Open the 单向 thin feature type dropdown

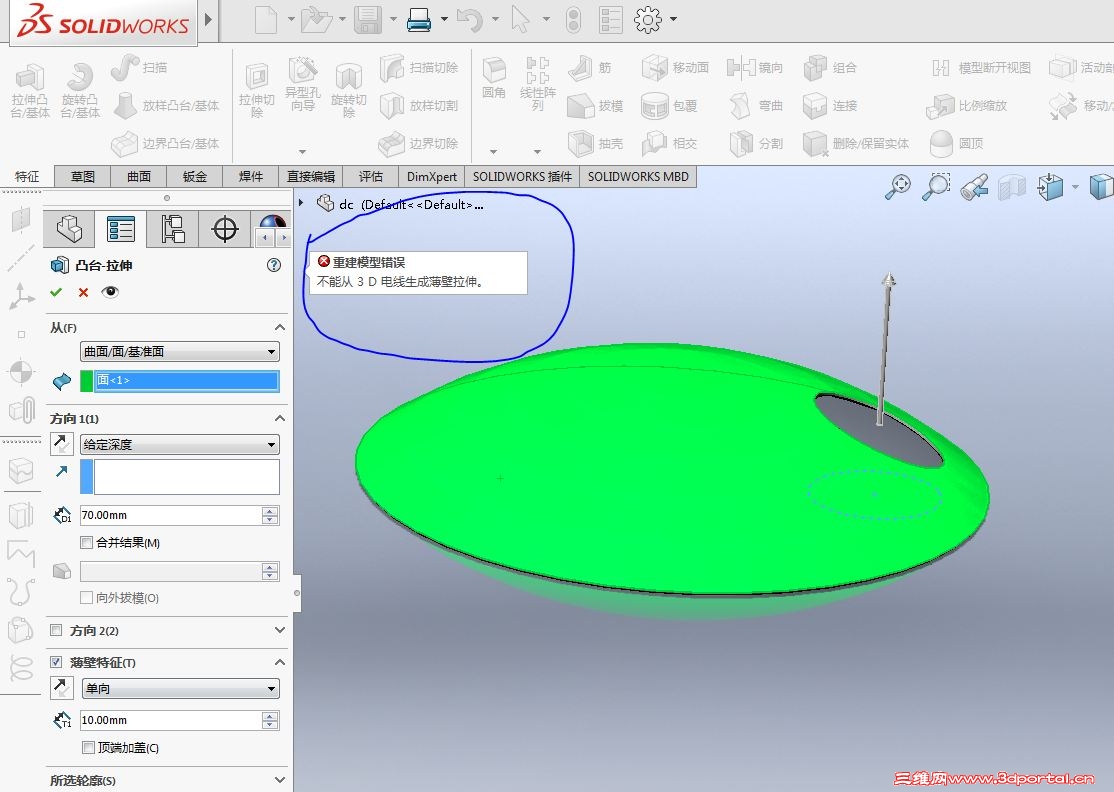179,689
